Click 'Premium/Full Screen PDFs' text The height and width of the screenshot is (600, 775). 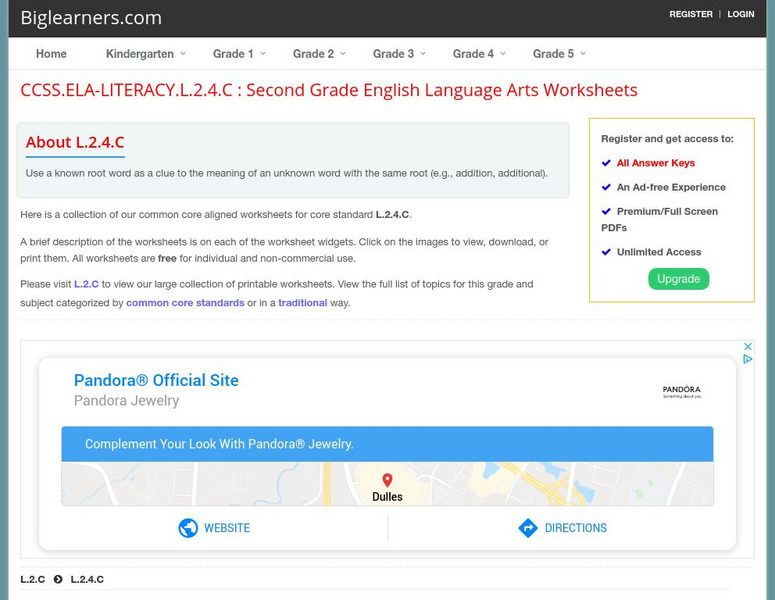[x=659, y=219]
